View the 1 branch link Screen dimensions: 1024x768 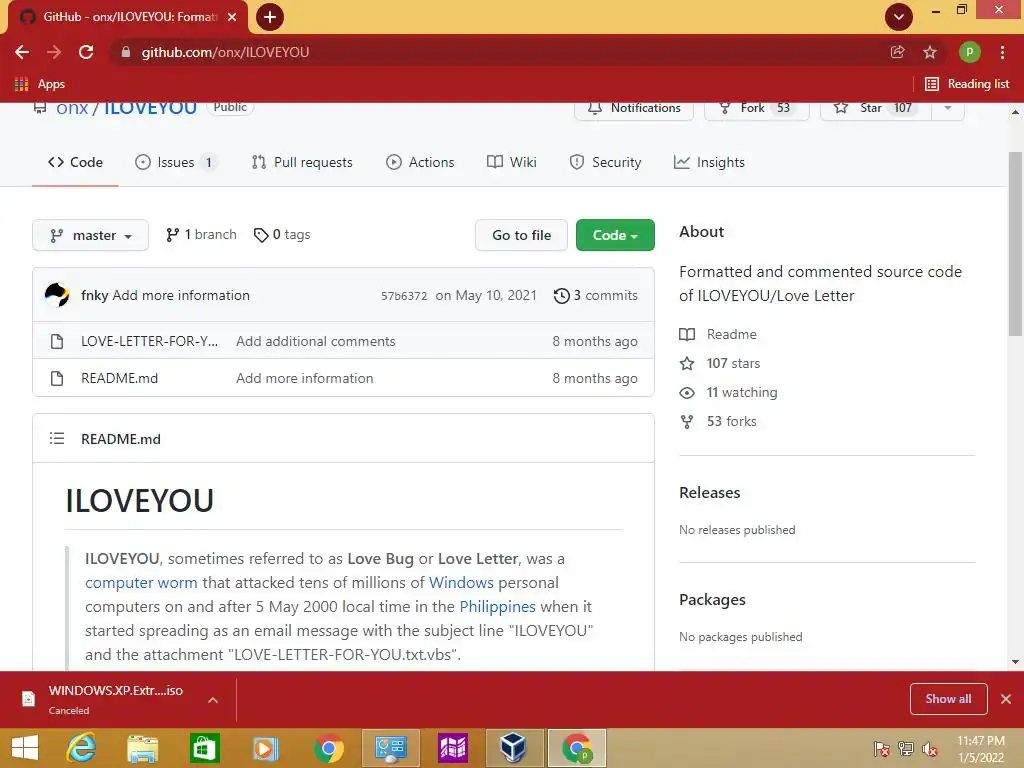click(201, 234)
